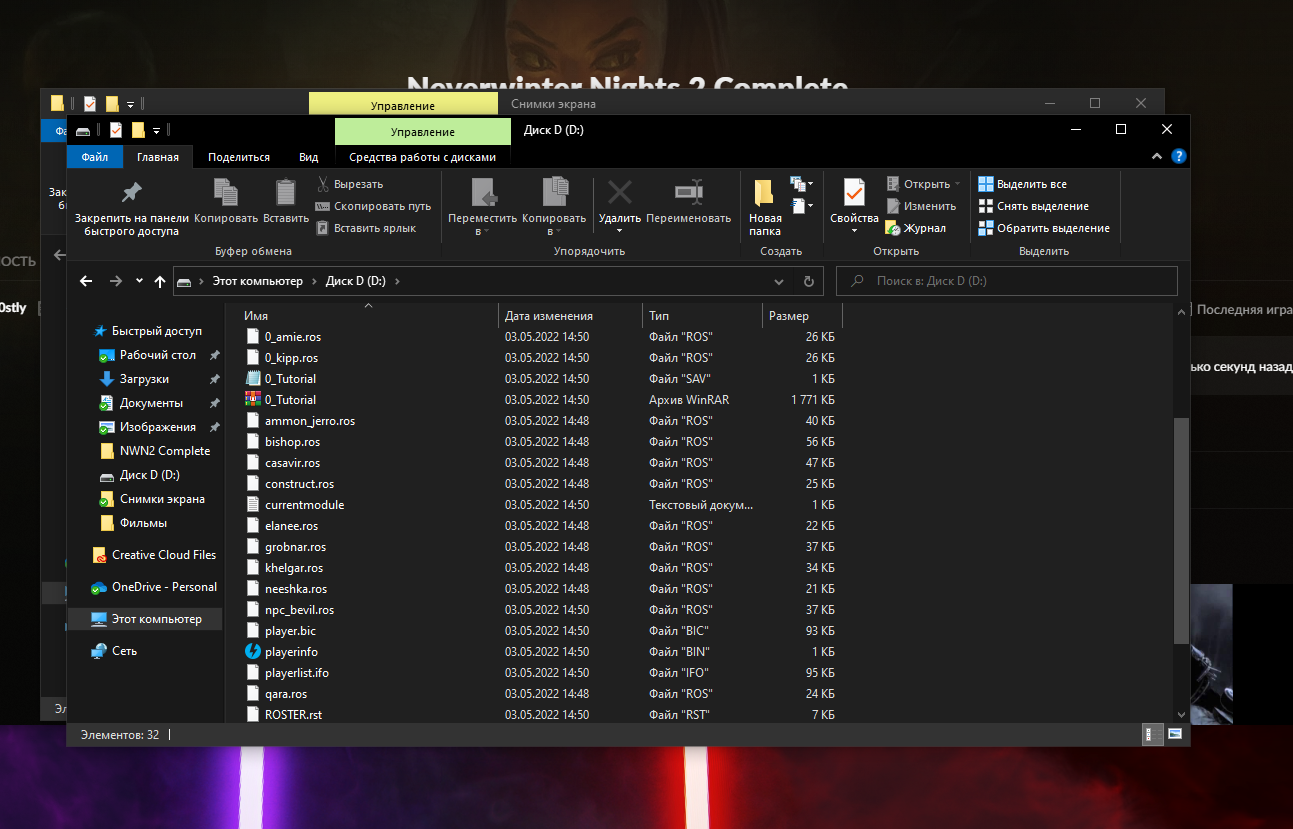Click the Переименовать icon

(x=688, y=192)
